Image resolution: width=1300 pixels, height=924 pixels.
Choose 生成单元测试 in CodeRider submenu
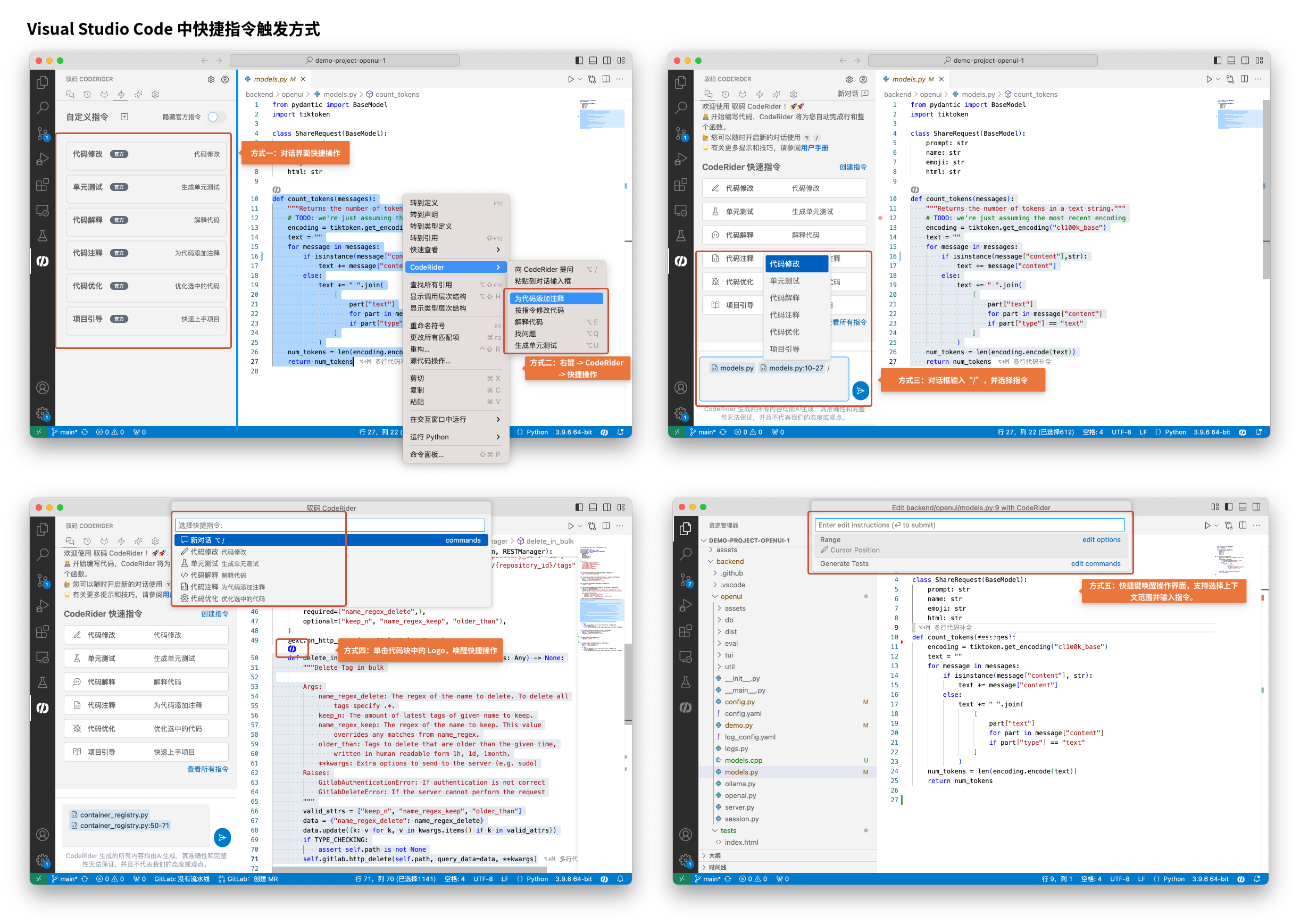pos(556,346)
